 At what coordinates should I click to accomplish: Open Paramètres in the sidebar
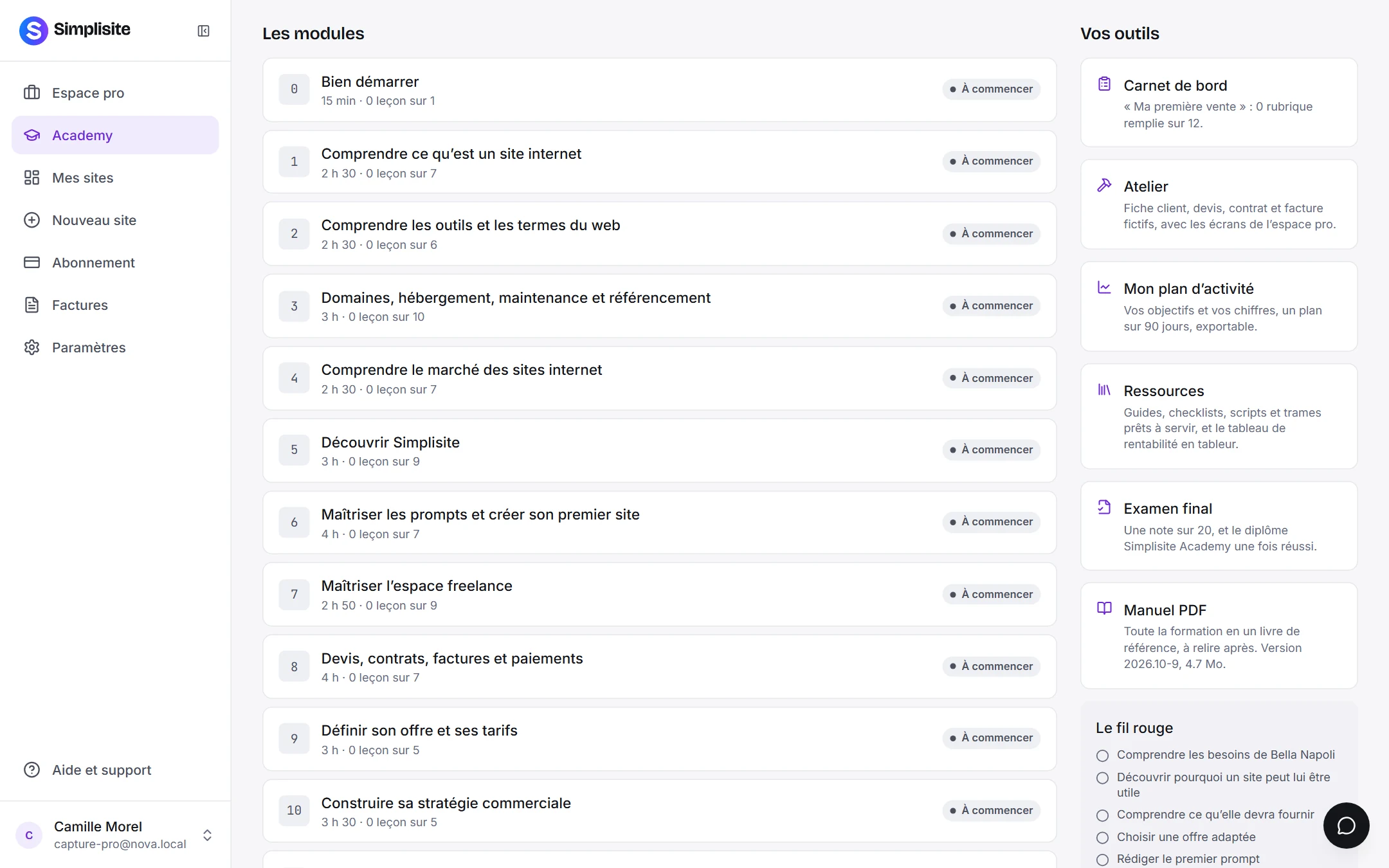pyautogui.click(x=115, y=347)
